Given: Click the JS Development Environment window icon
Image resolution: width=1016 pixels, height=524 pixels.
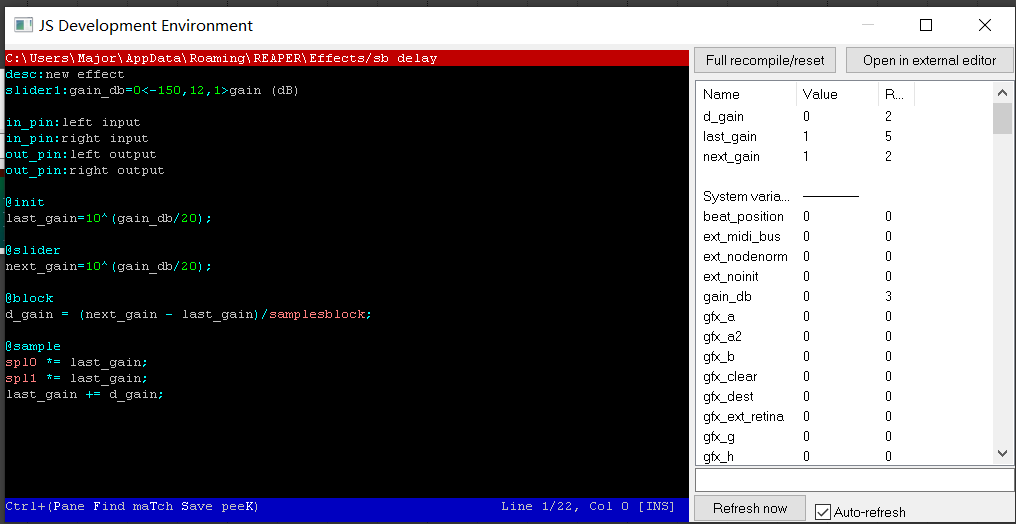Looking at the screenshot, I should coord(23,25).
